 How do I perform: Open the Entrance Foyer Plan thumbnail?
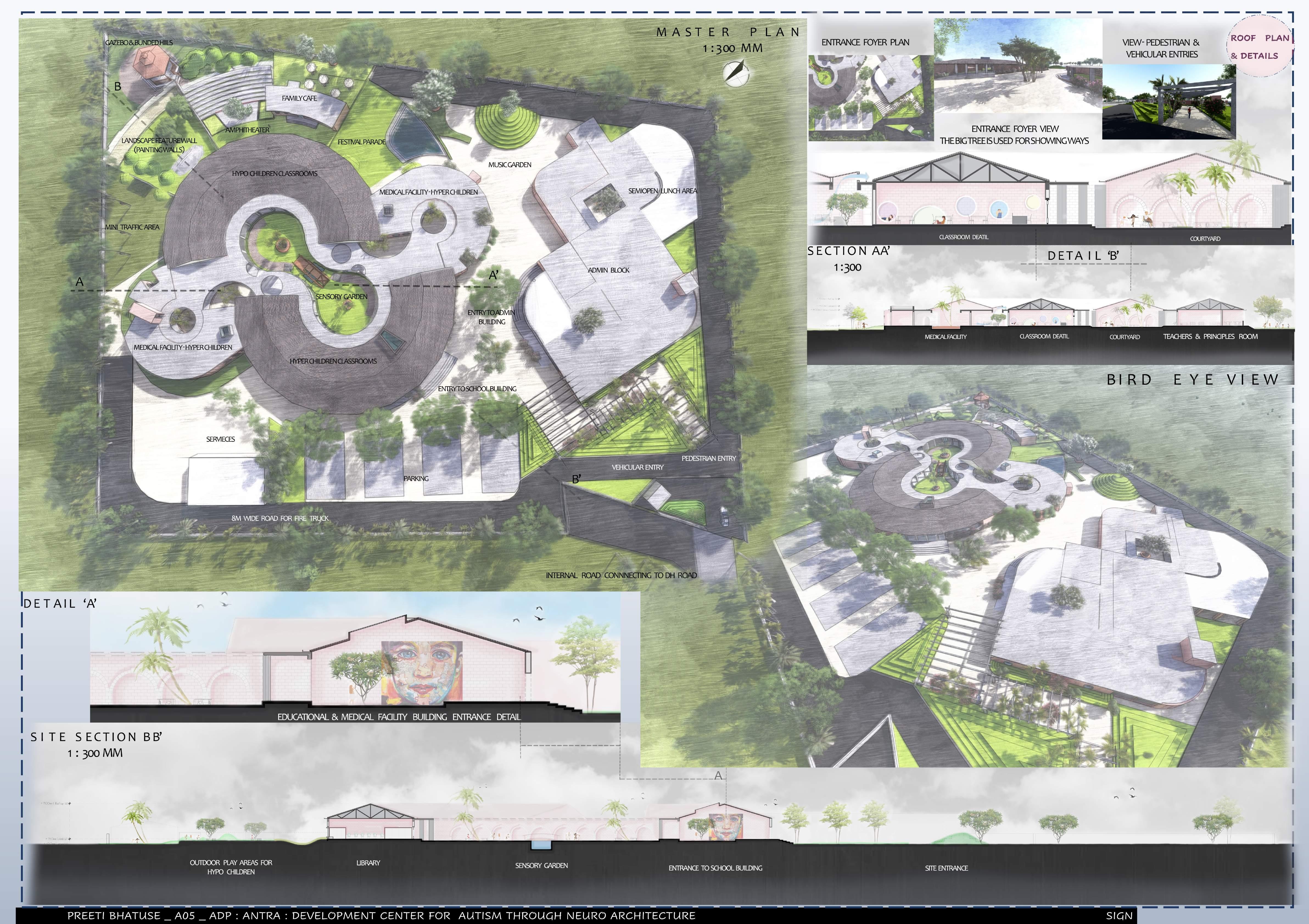point(871,97)
